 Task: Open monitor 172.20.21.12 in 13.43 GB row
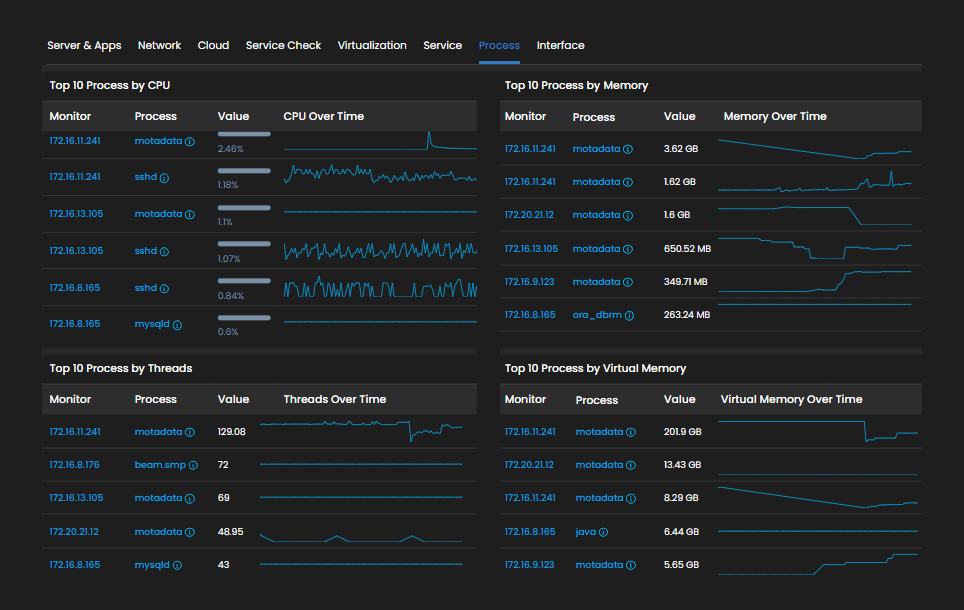tap(529, 465)
